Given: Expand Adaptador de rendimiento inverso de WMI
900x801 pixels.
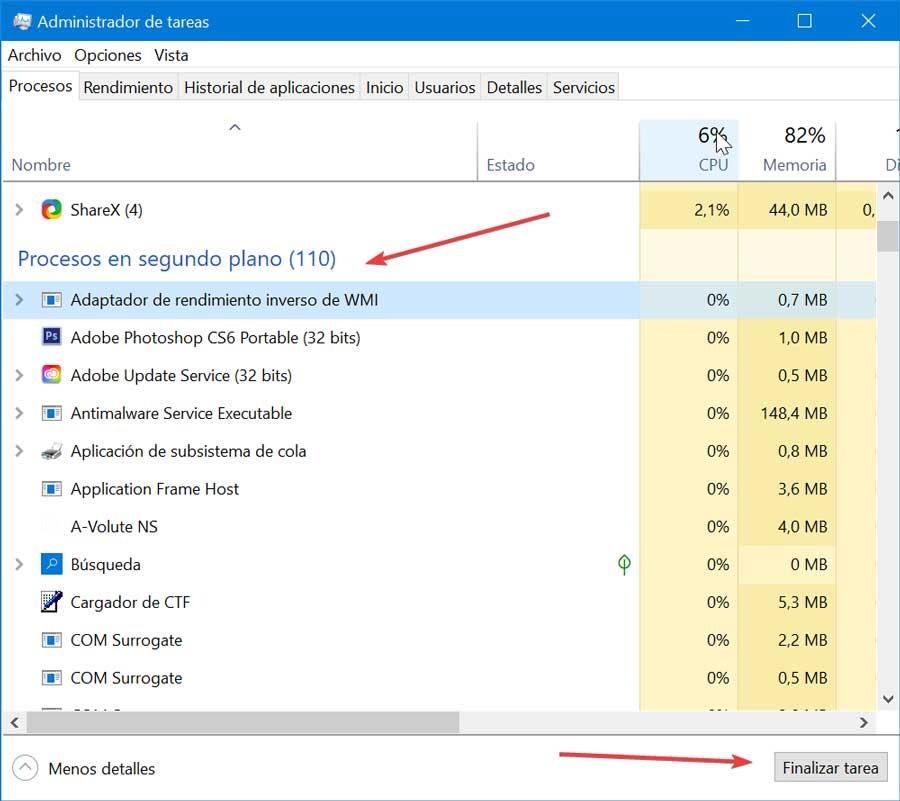Looking at the screenshot, I should click(x=19, y=300).
